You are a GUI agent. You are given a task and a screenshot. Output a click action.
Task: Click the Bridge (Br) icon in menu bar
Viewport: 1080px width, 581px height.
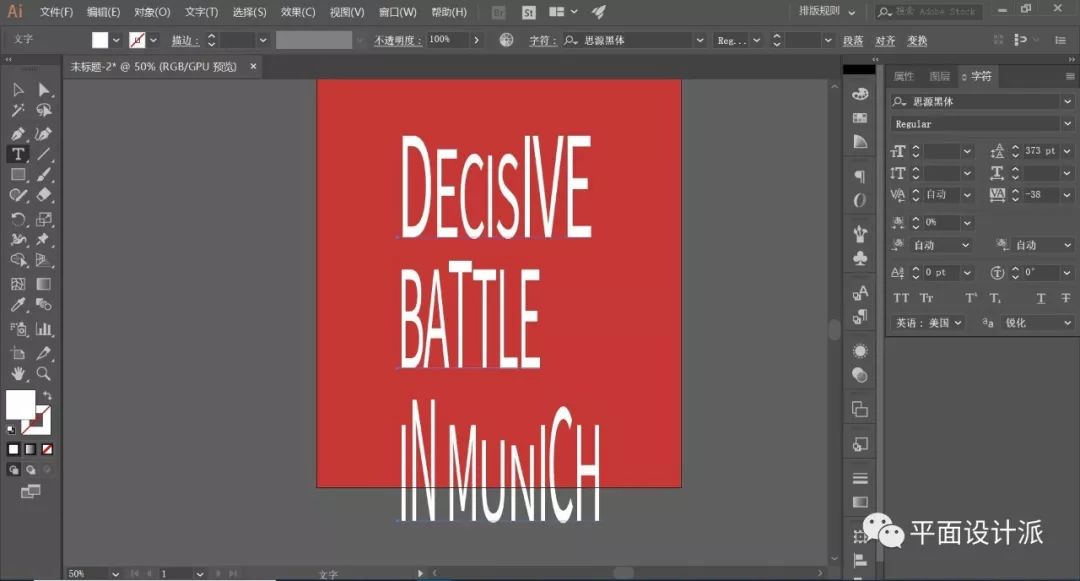pos(499,12)
